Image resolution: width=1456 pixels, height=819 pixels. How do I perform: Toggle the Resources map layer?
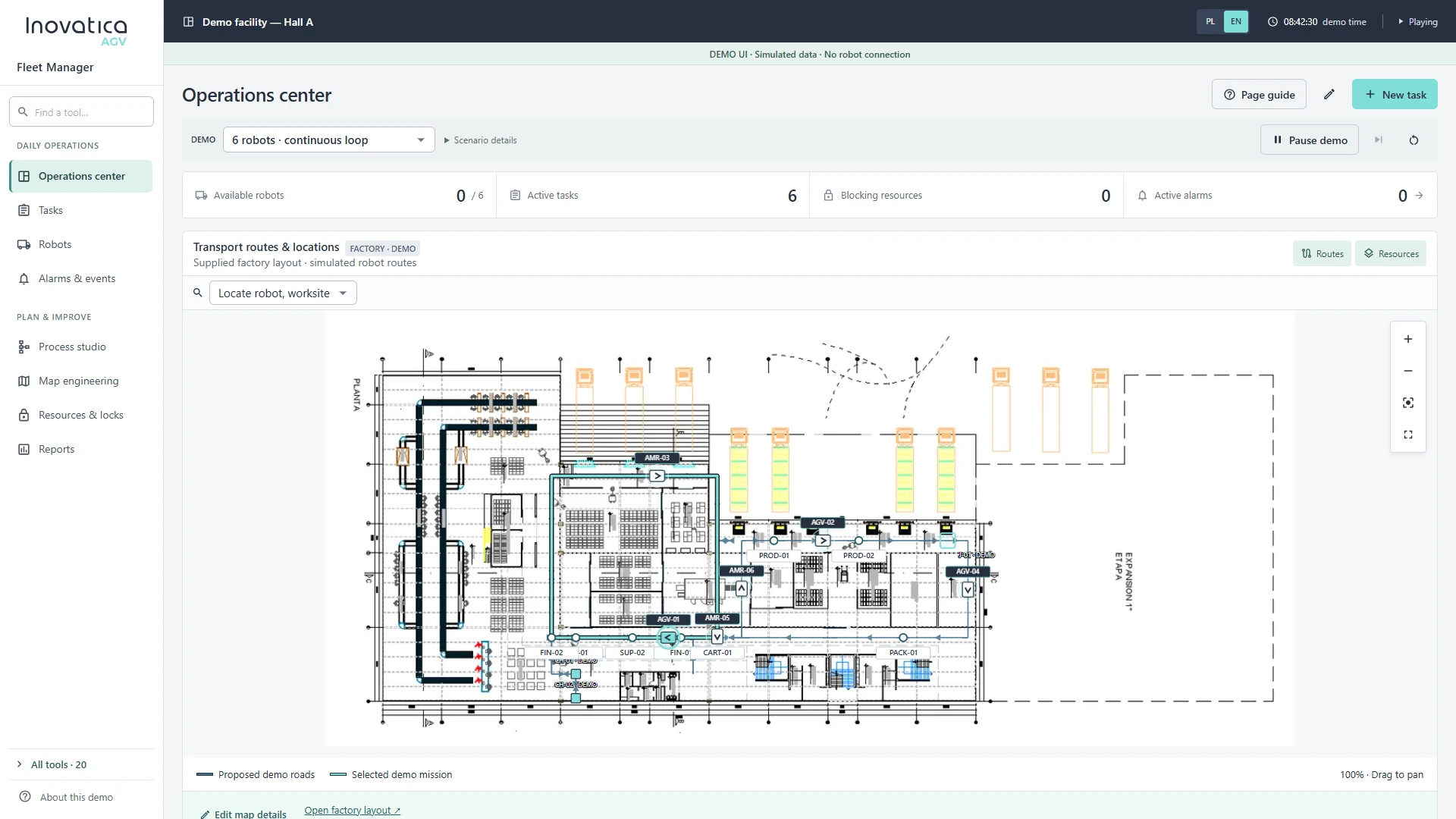coord(1391,254)
